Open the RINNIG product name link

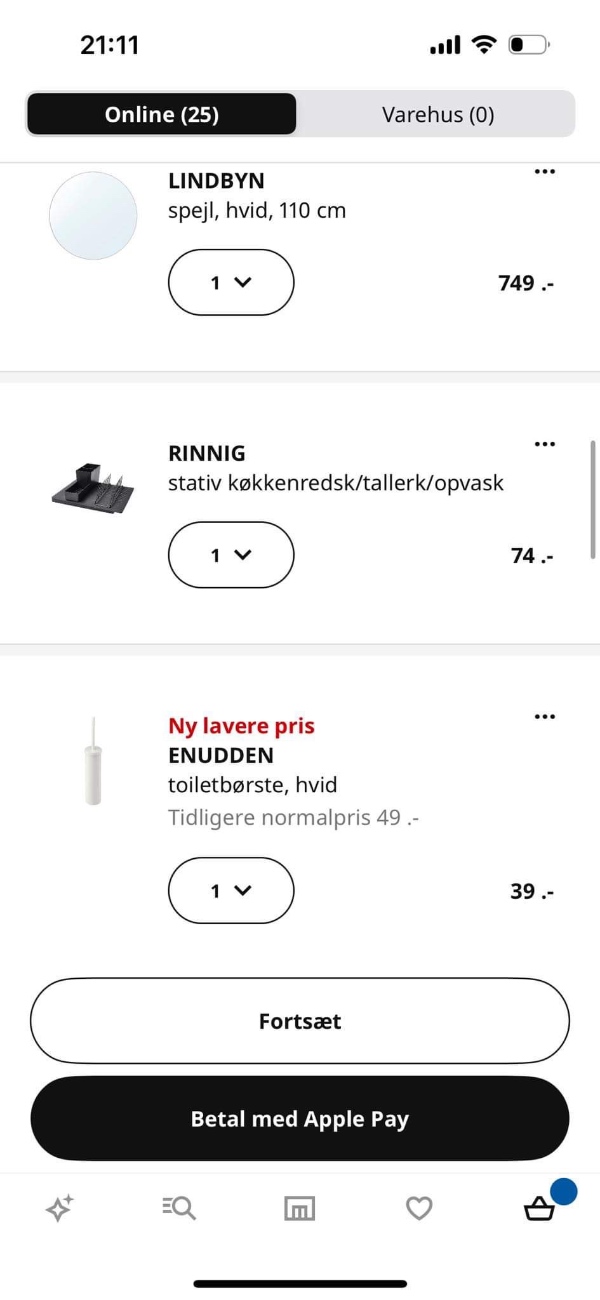207,453
